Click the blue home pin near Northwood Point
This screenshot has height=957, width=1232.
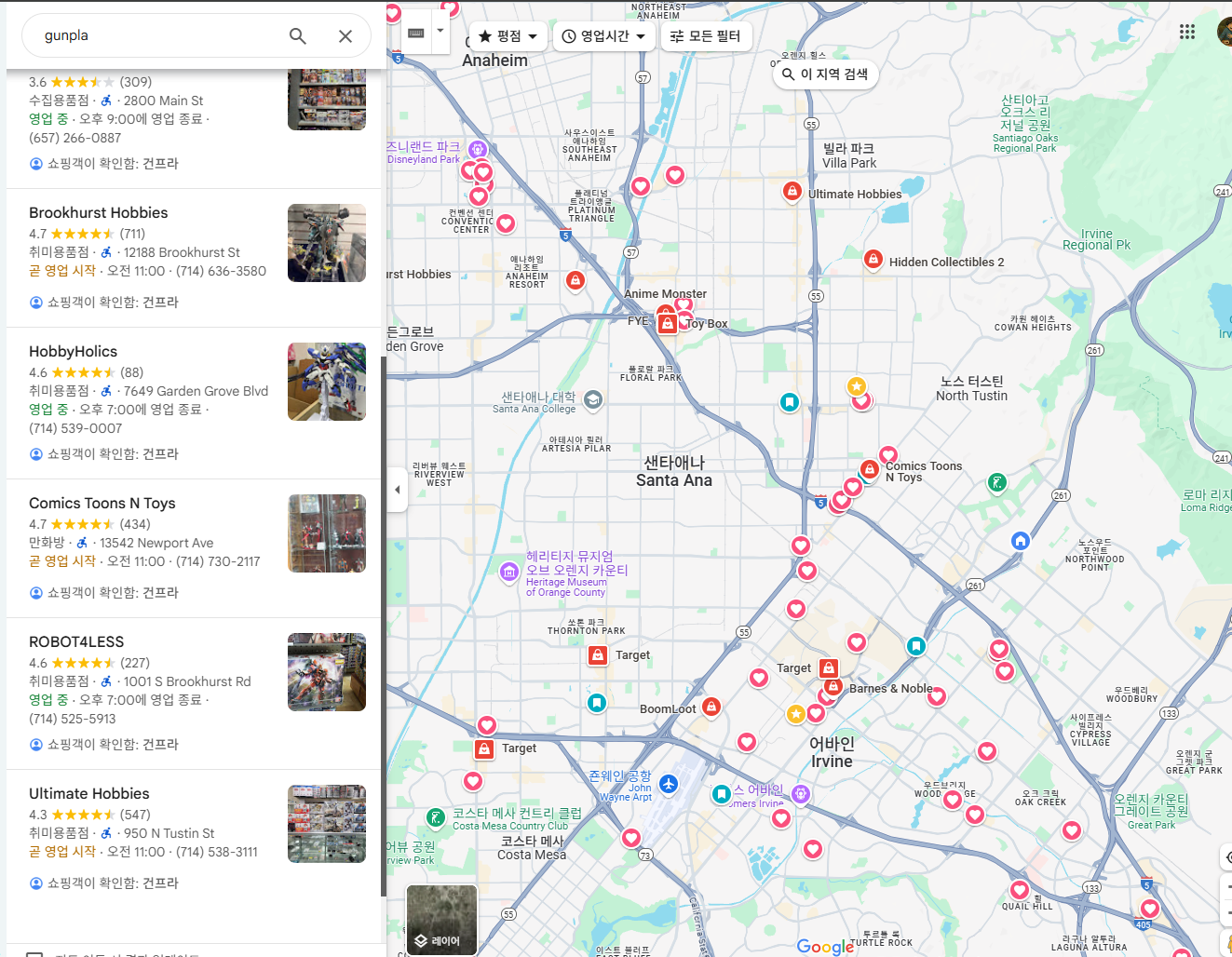pos(1021,541)
